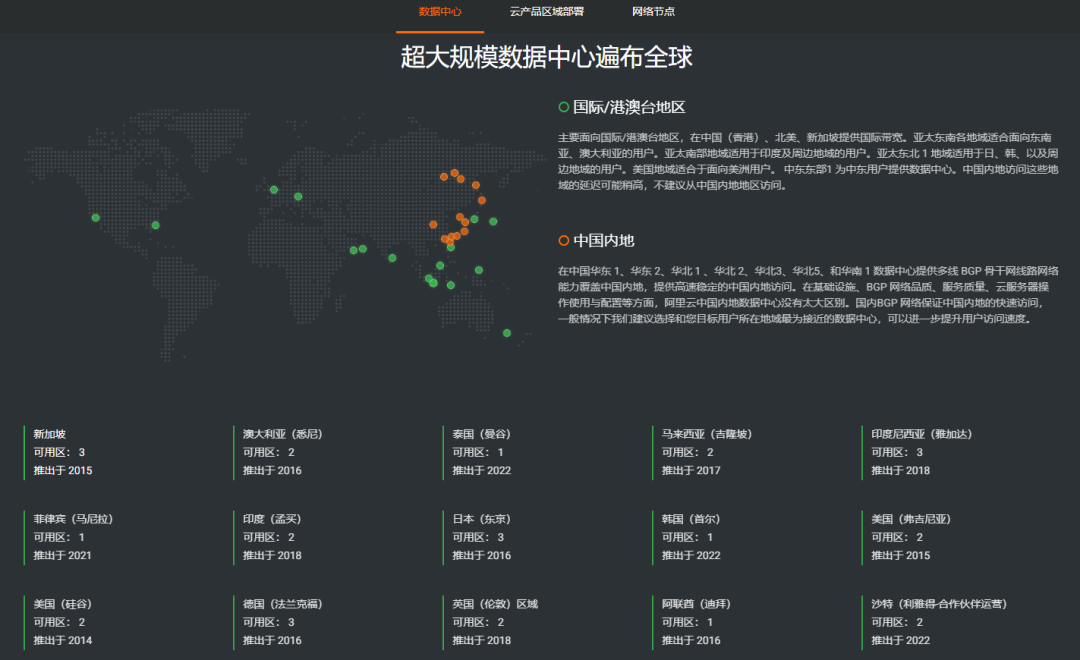Click the green marker on the US east coast
The image size is (1080, 660).
tap(155, 225)
